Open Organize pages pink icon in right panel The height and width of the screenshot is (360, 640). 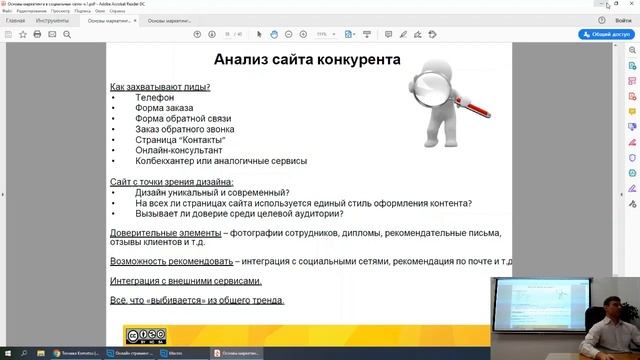click(632, 81)
